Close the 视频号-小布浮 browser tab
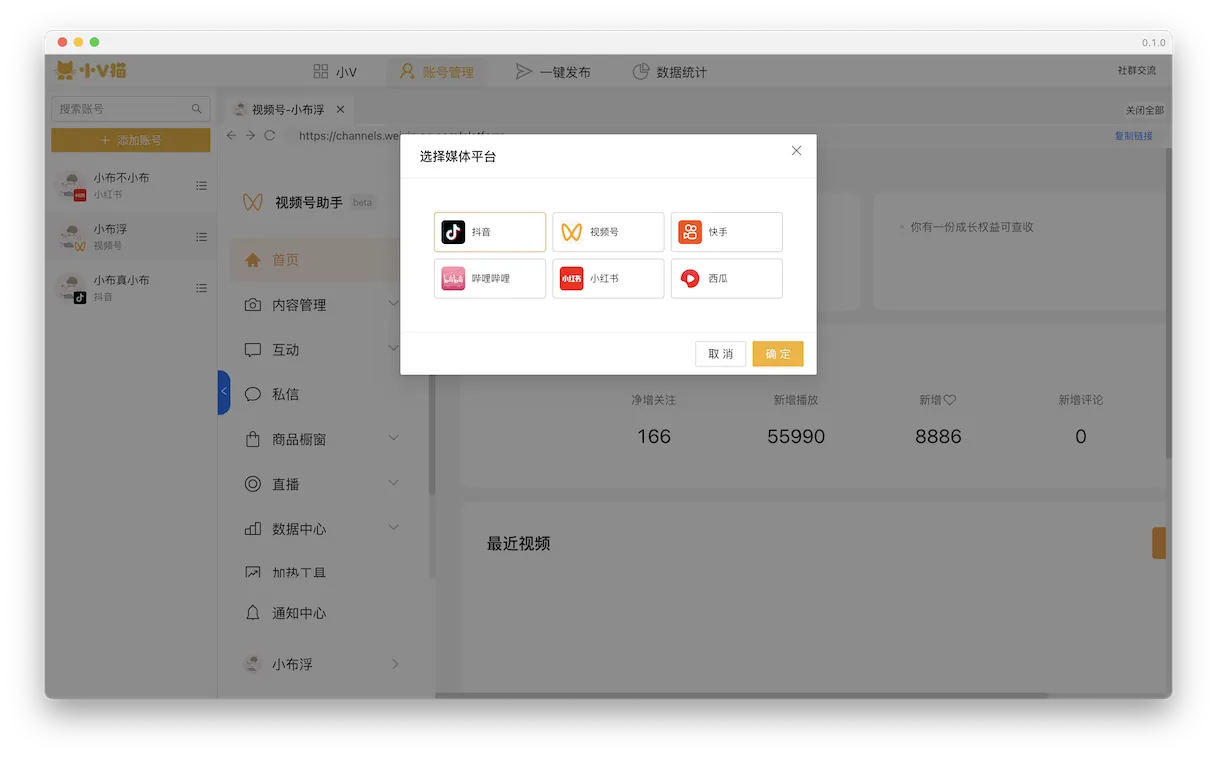1217x758 pixels. tap(340, 110)
